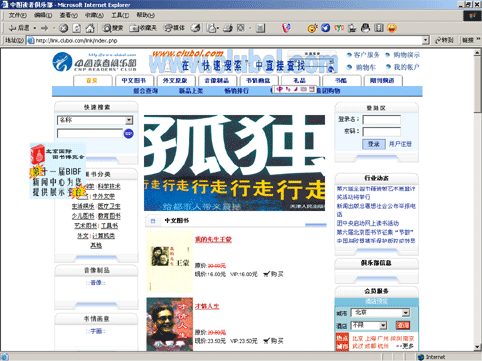Click the 团中央启动网上读书活动 news link

[368, 223]
